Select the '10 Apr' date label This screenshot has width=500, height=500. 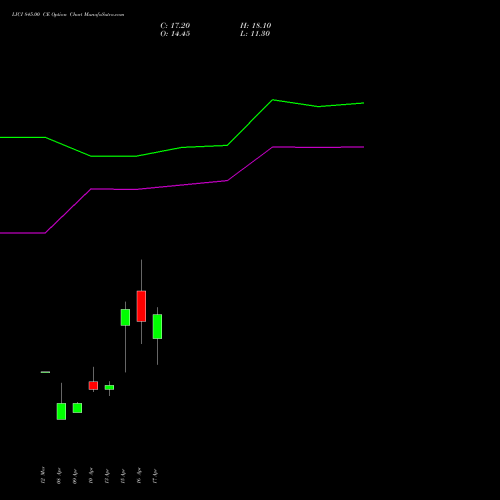pyautogui.click(x=91, y=476)
